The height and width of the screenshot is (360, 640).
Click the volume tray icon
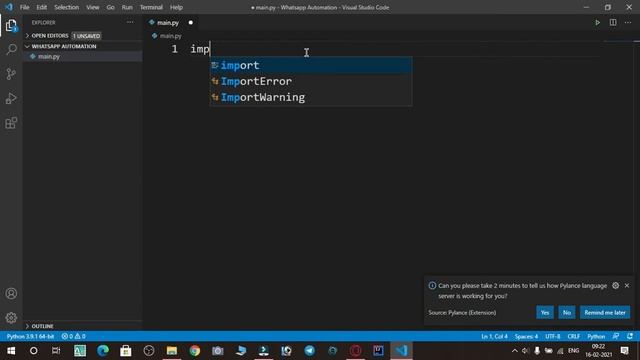point(525,351)
